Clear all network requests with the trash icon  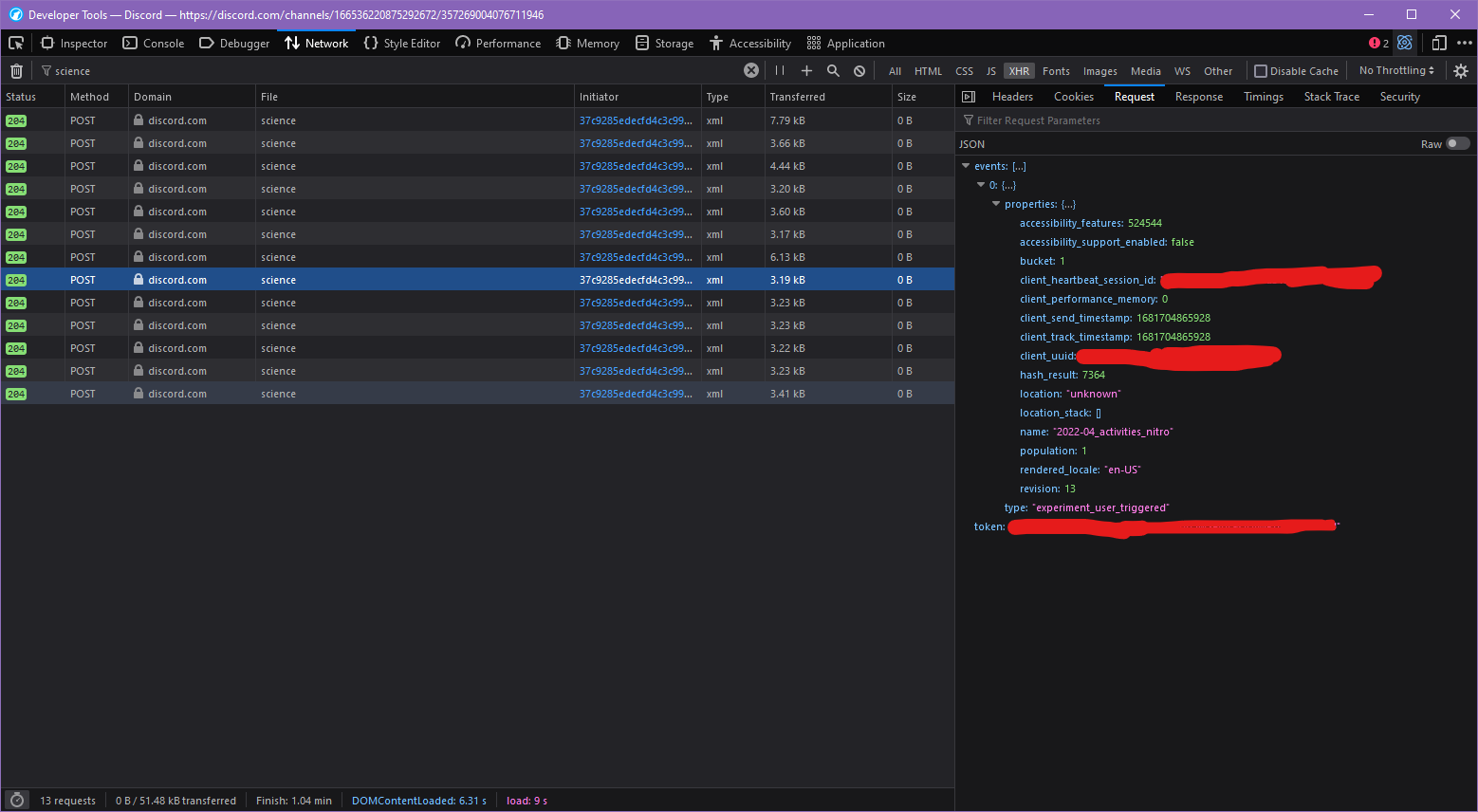point(16,70)
